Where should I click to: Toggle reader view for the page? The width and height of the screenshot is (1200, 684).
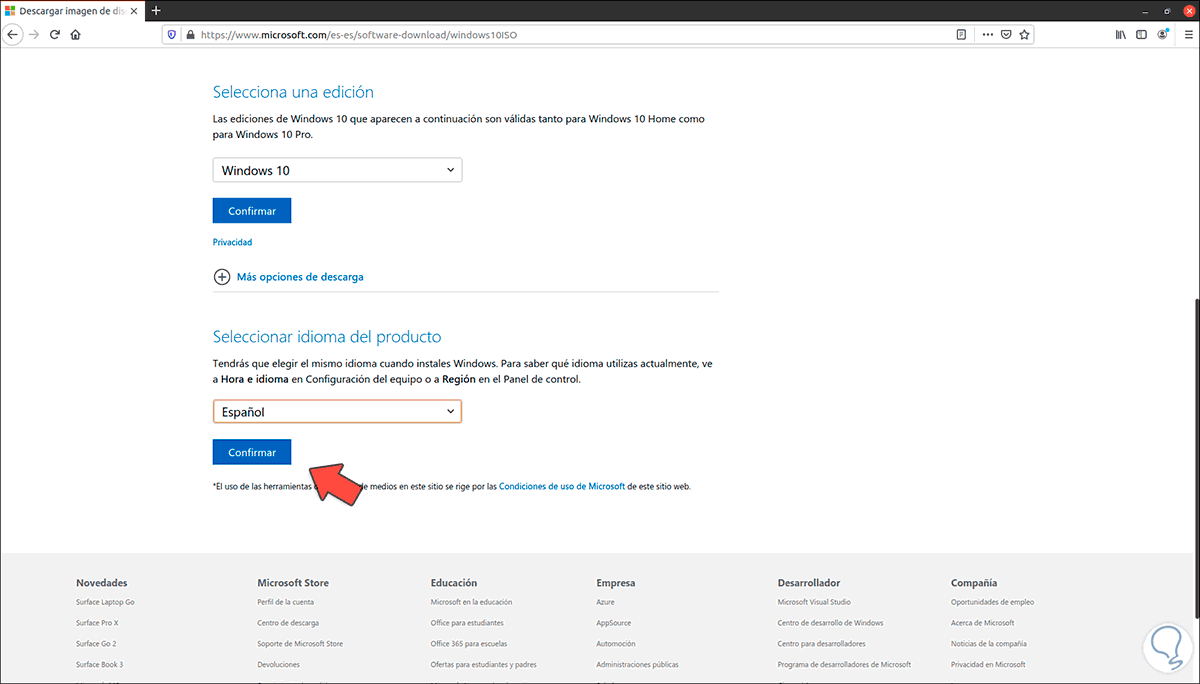coord(960,33)
